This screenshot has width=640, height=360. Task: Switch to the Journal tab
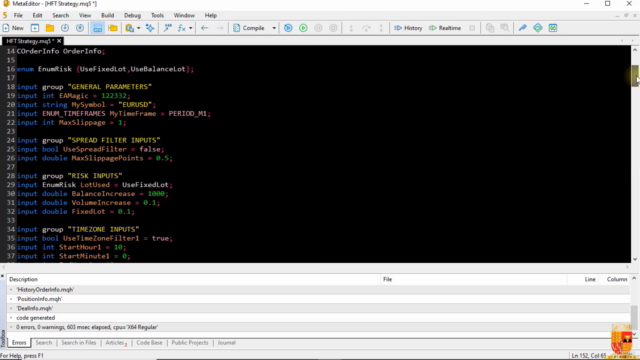(x=227, y=342)
